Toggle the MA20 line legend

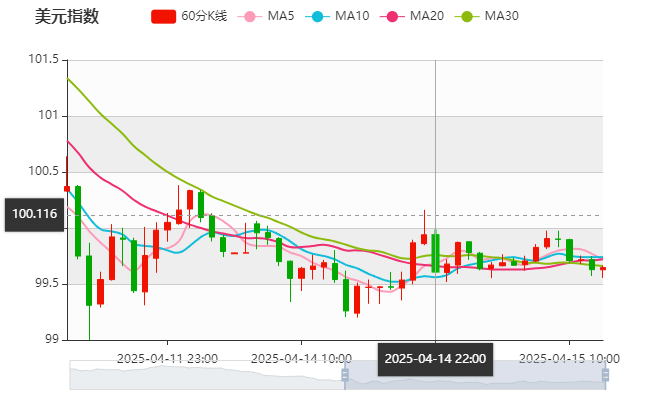coord(412,16)
